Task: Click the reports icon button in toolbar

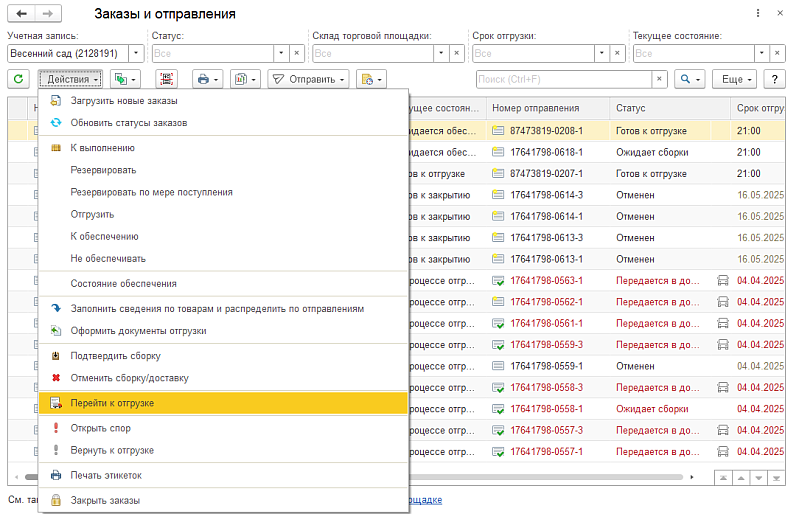Action: (x=245, y=79)
